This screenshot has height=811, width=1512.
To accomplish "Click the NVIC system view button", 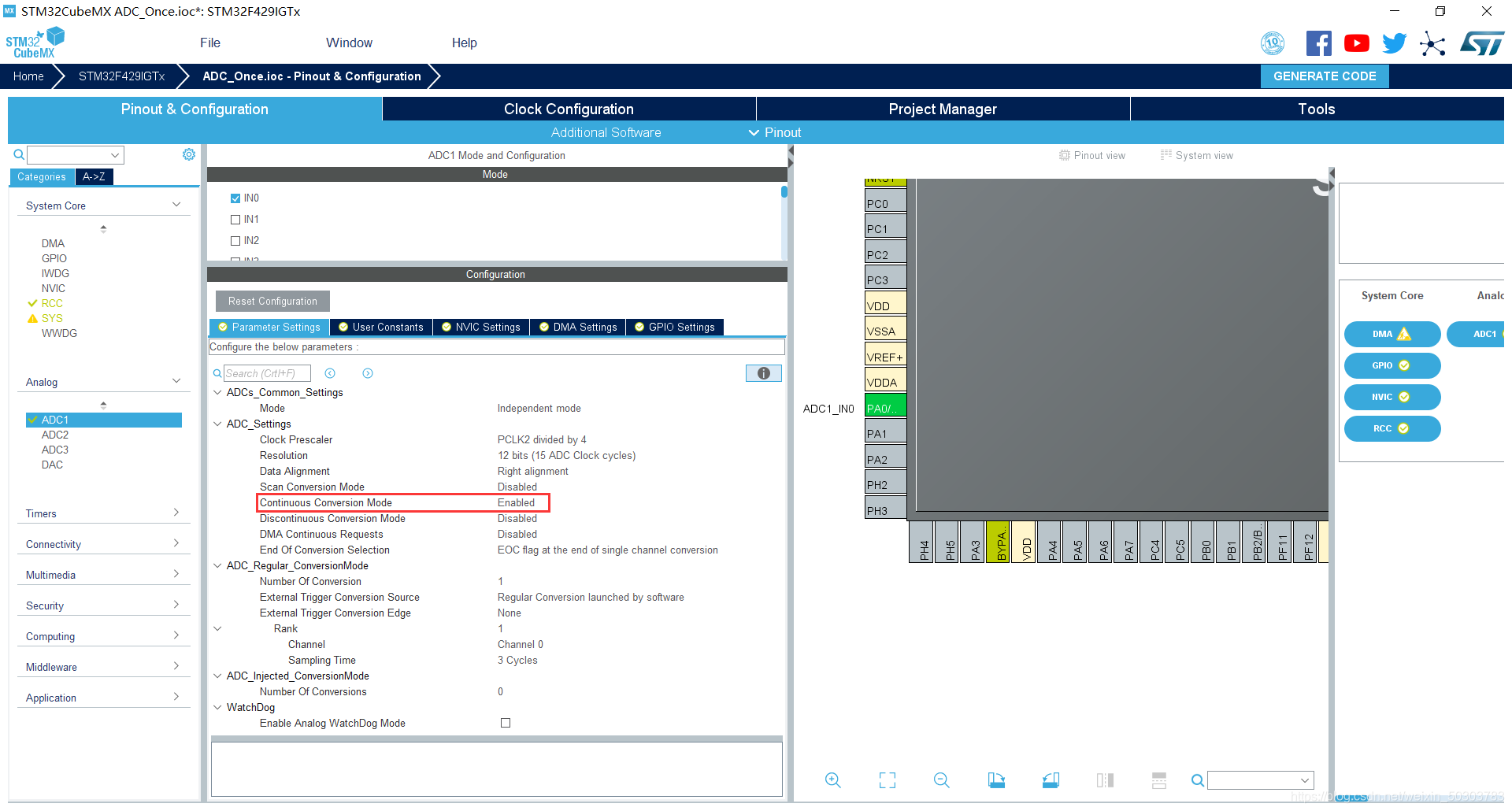I will [x=1392, y=397].
